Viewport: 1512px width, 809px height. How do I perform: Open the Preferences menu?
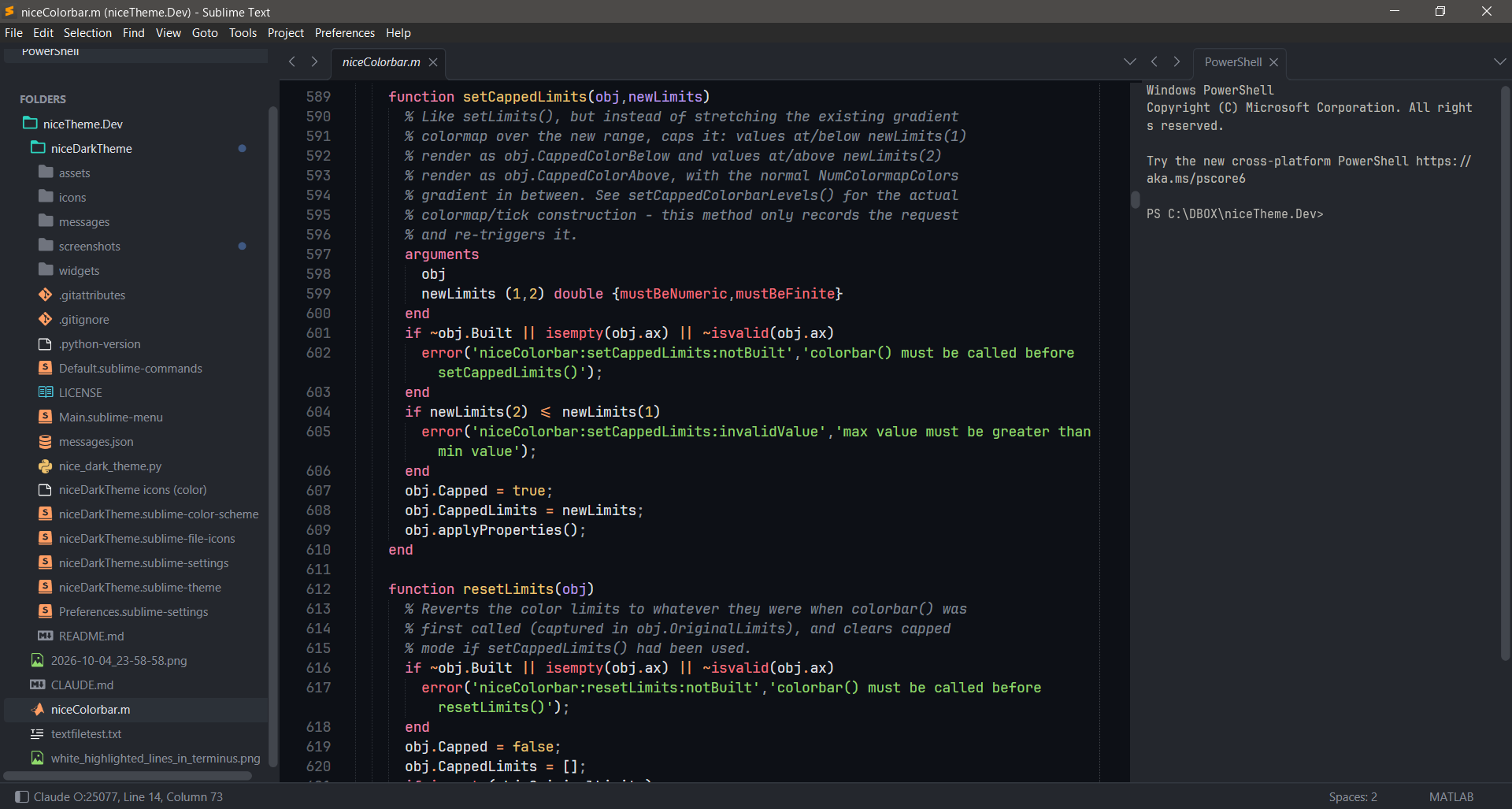click(345, 32)
